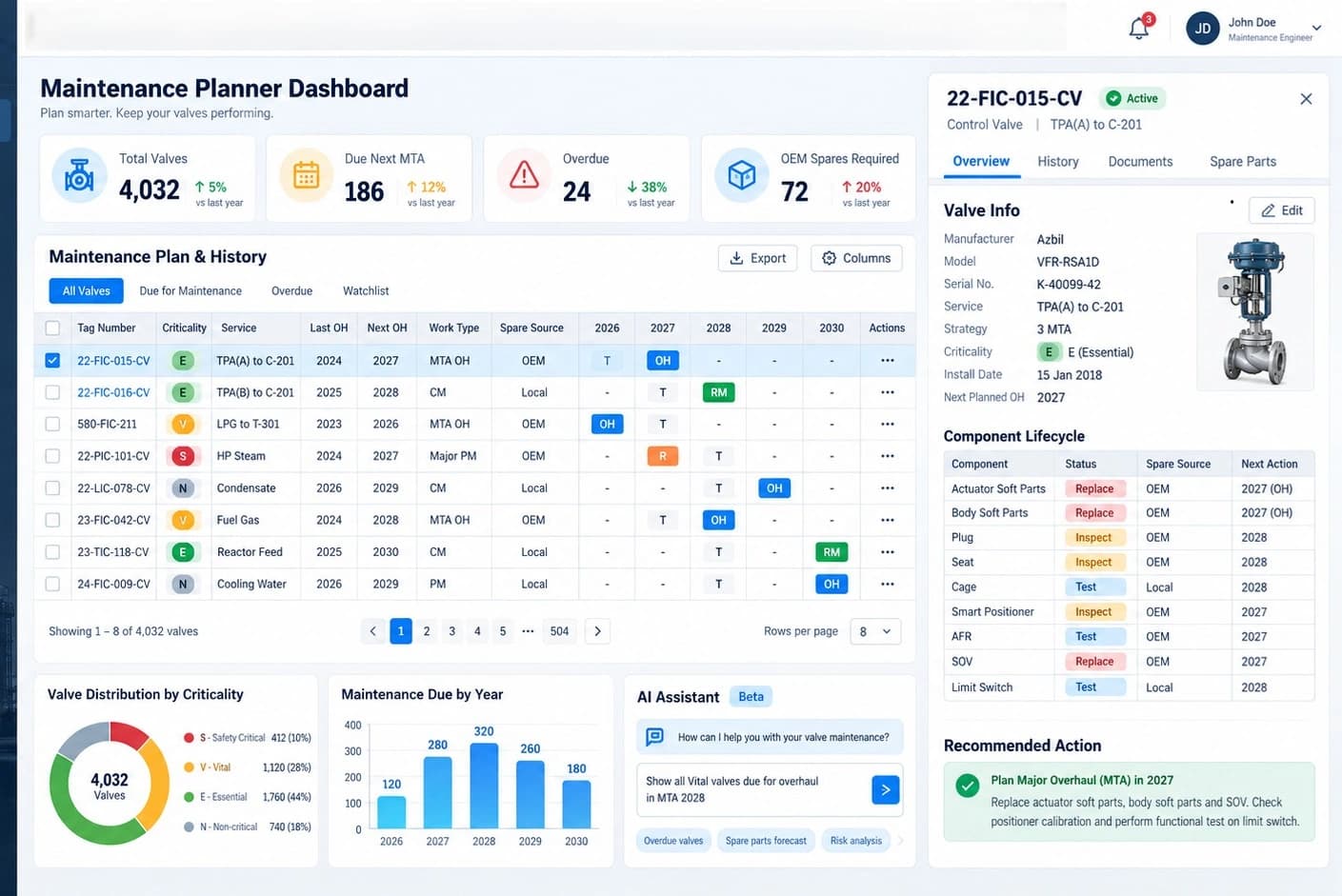Export the maintenance plan

click(x=757, y=258)
